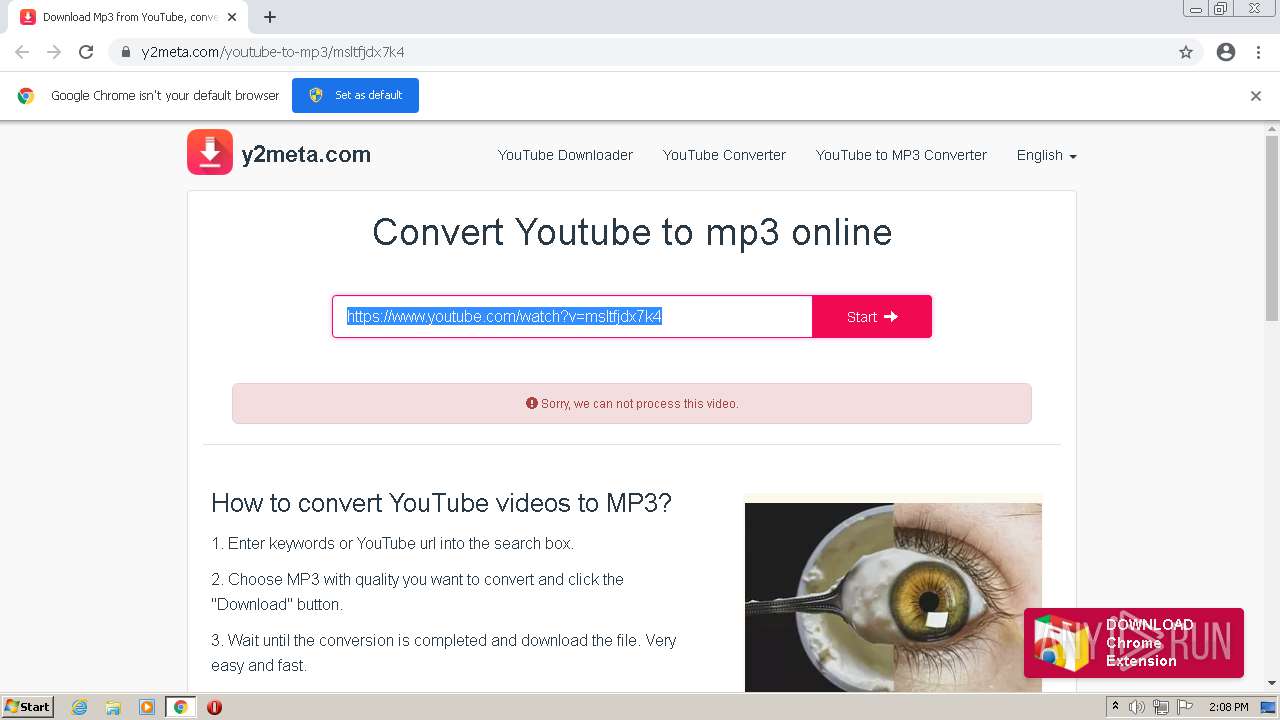Launch Internet Explorer from the taskbar

pyautogui.click(x=80, y=707)
